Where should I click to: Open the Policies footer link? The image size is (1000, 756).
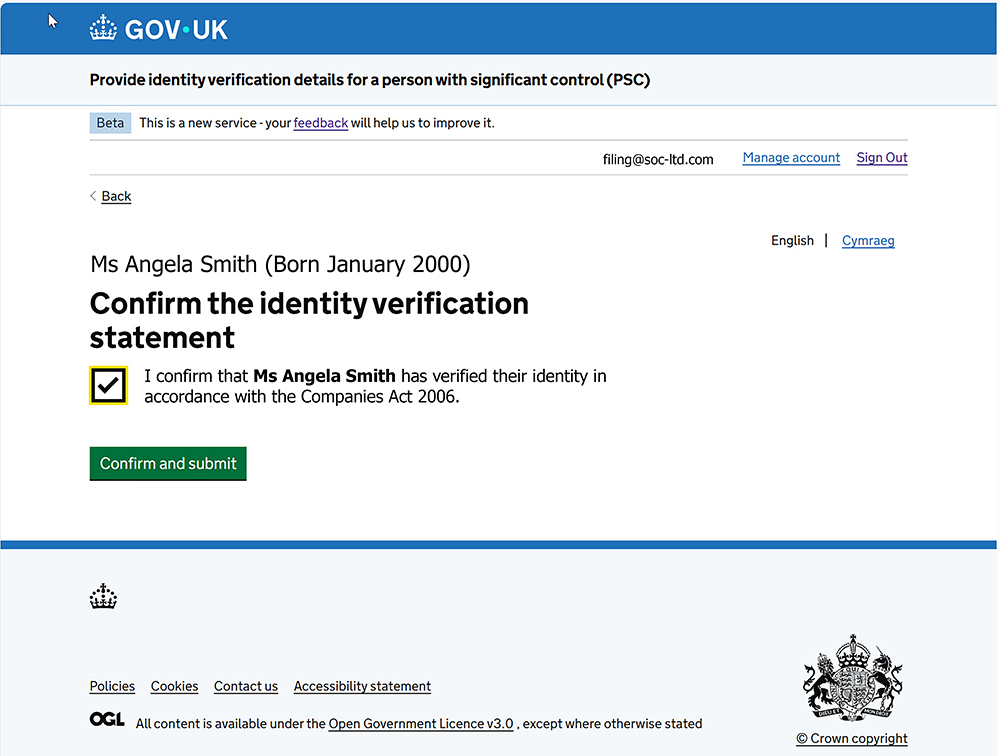[x=112, y=686]
